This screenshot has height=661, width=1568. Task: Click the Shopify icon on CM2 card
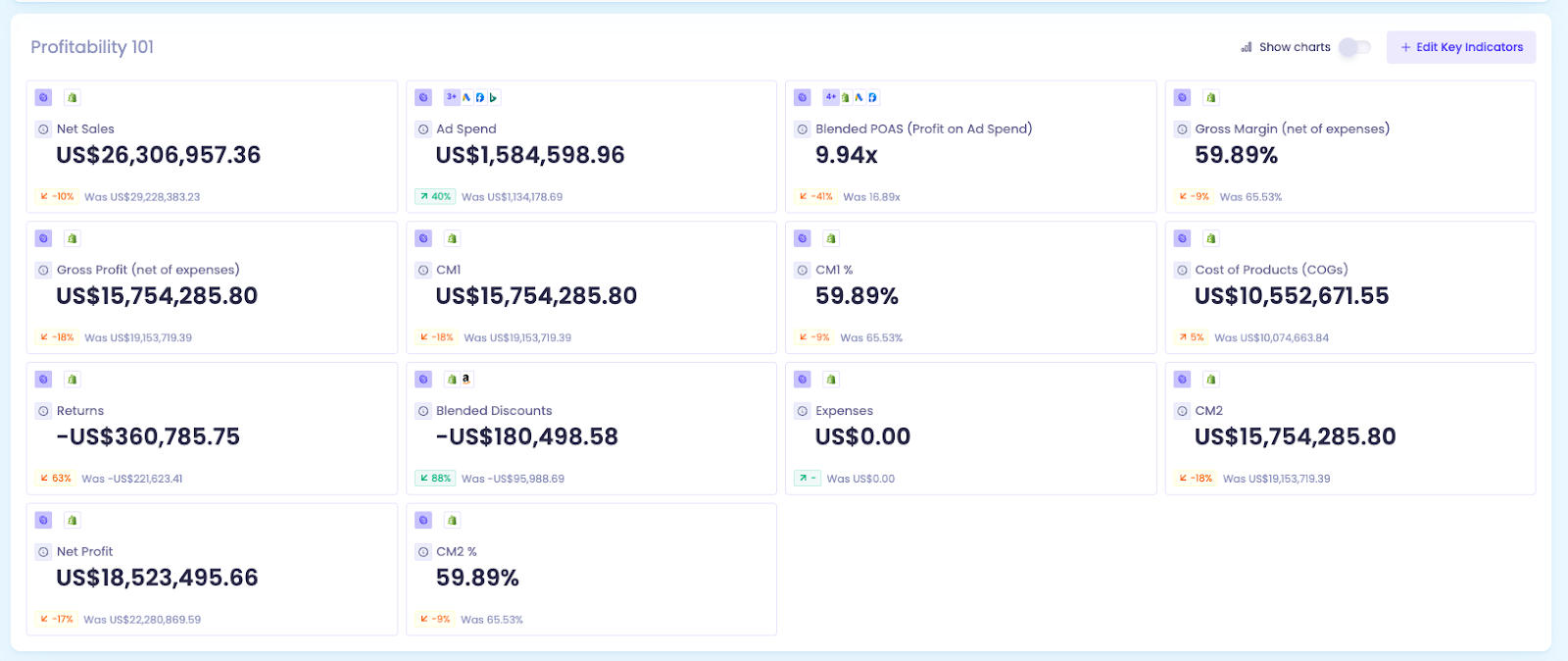(1210, 379)
